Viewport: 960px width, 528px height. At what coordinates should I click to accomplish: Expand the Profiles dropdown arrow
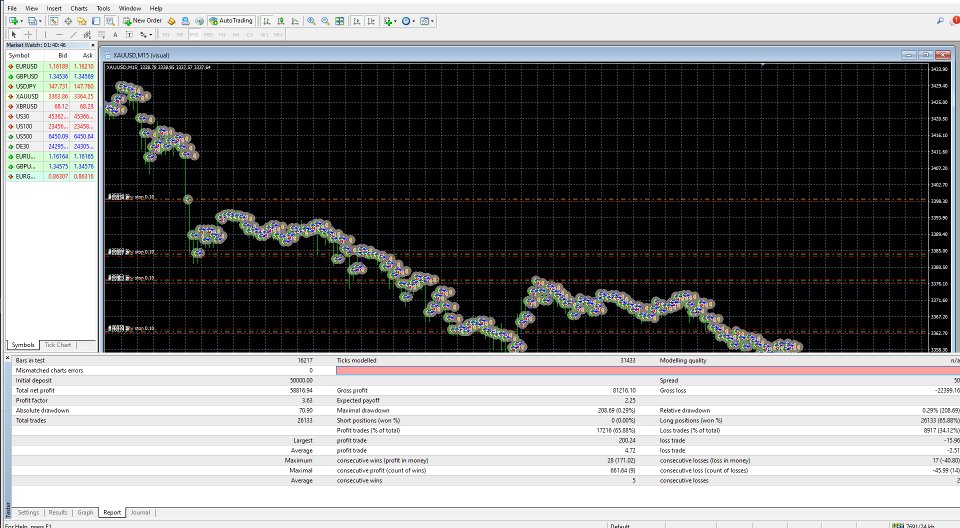(40, 21)
